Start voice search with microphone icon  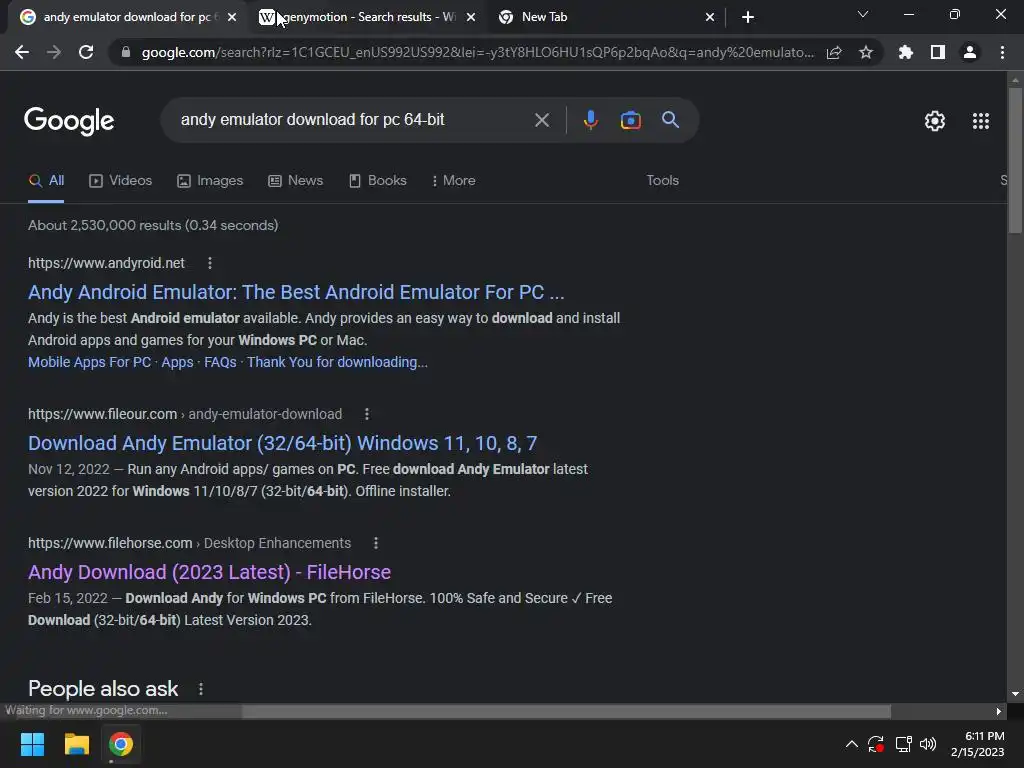point(590,120)
